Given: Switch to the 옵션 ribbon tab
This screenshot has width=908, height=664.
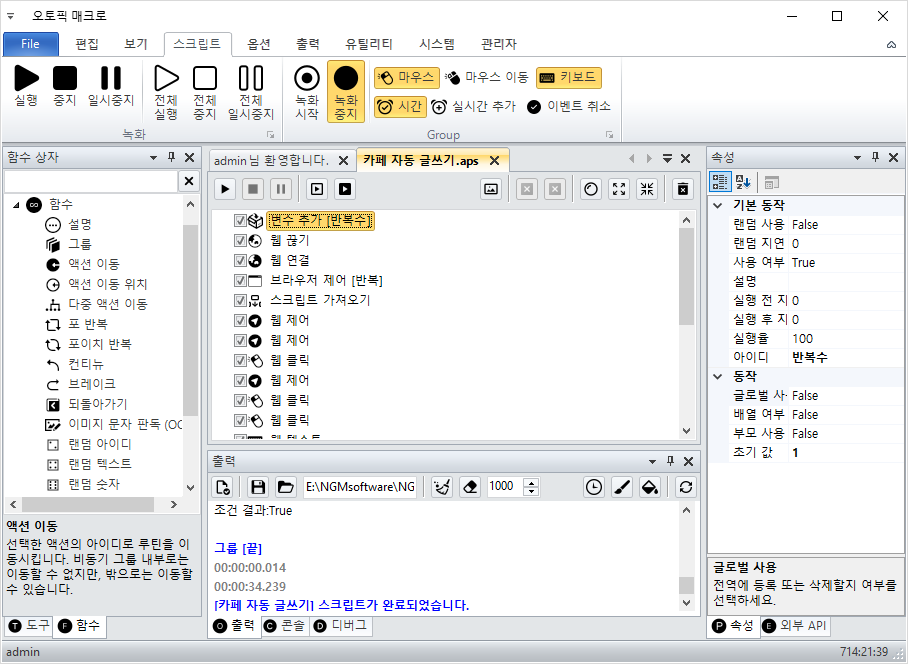Looking at the screenshot, I should pos(258,44).
